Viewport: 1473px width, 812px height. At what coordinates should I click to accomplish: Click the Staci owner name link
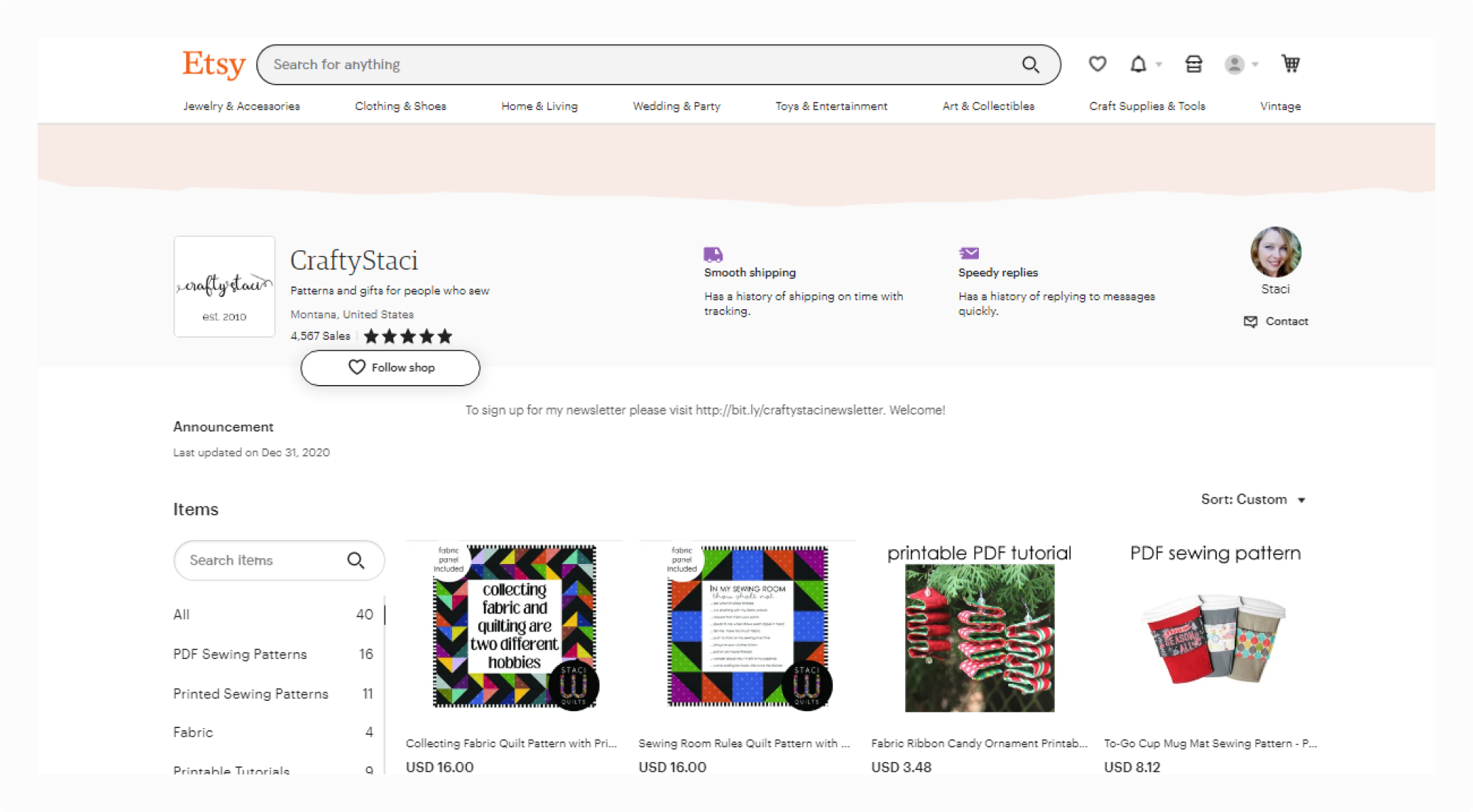pos(1275,289)
